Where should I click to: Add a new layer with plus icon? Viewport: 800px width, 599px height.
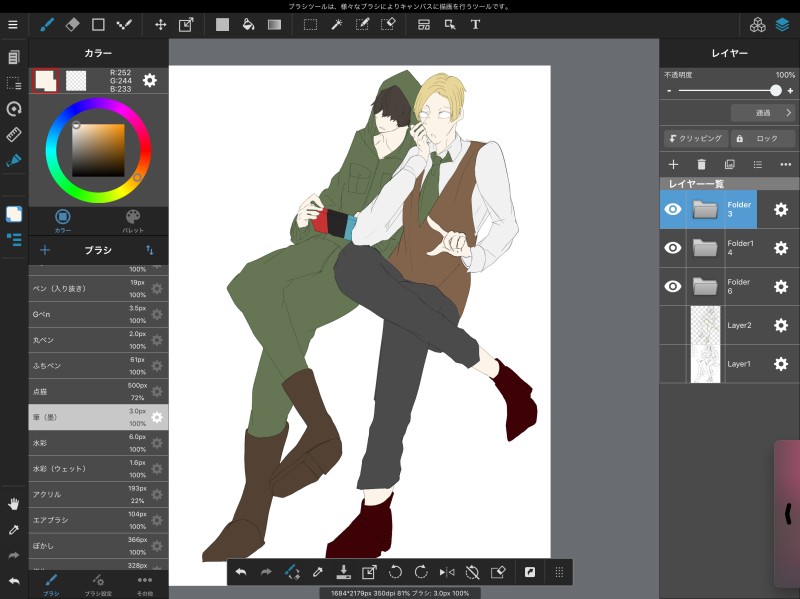click(x=673, y=164)
